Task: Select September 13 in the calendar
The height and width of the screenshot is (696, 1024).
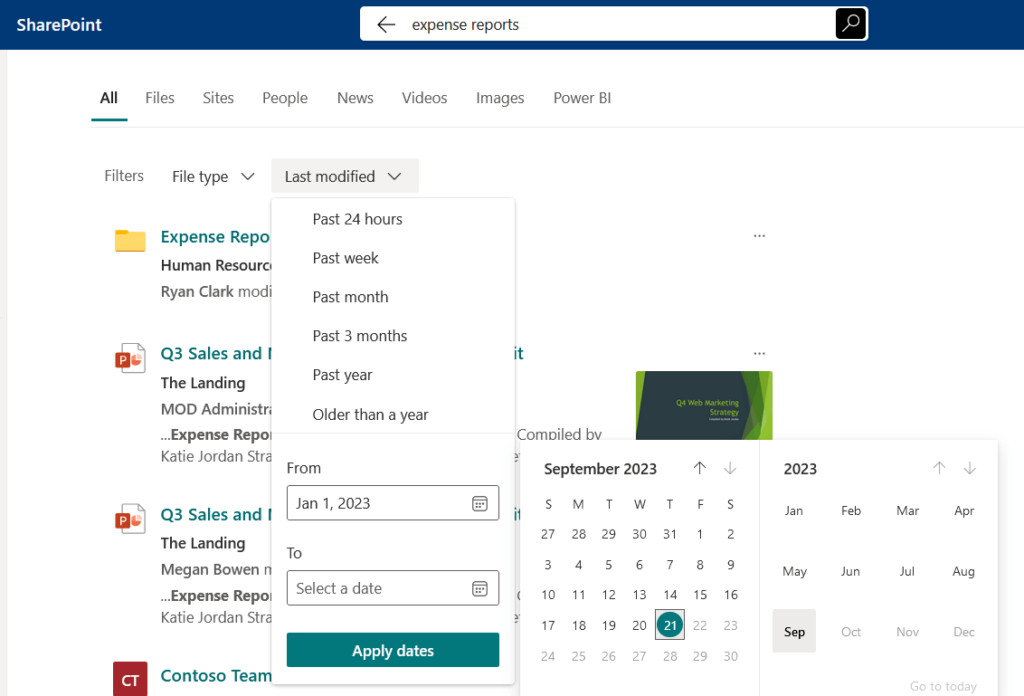Action: 639,595
